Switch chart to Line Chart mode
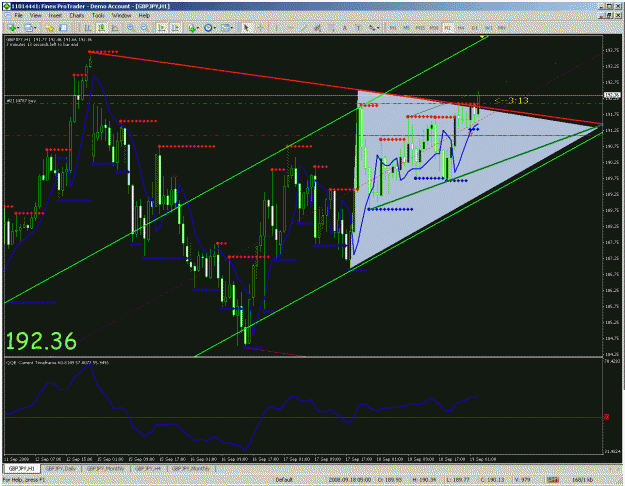Viewport: 625px width, 486px height. (x=116, y=28)
